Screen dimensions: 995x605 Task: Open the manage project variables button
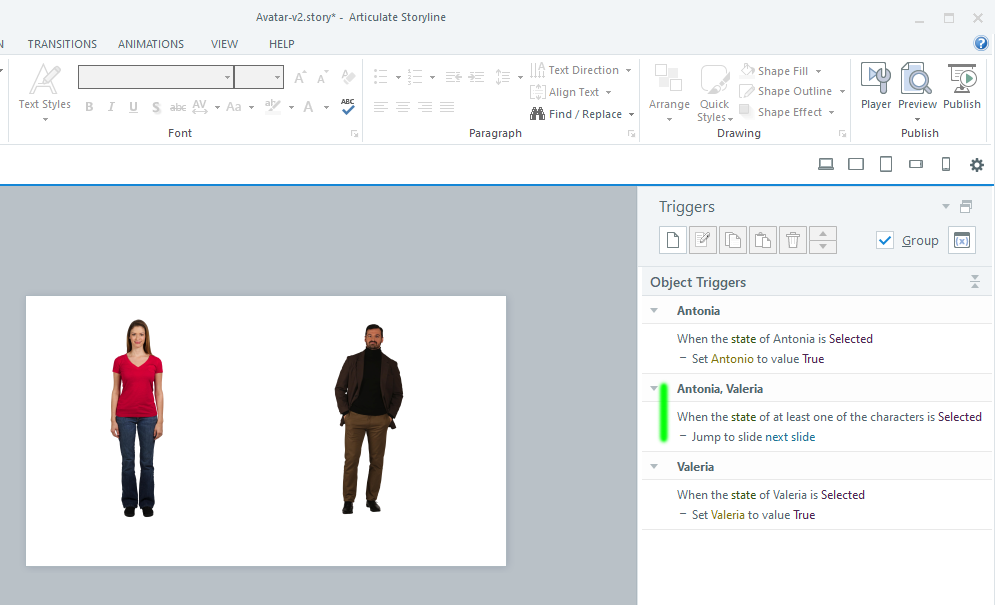pyautogui.click(x=961, y=240)
